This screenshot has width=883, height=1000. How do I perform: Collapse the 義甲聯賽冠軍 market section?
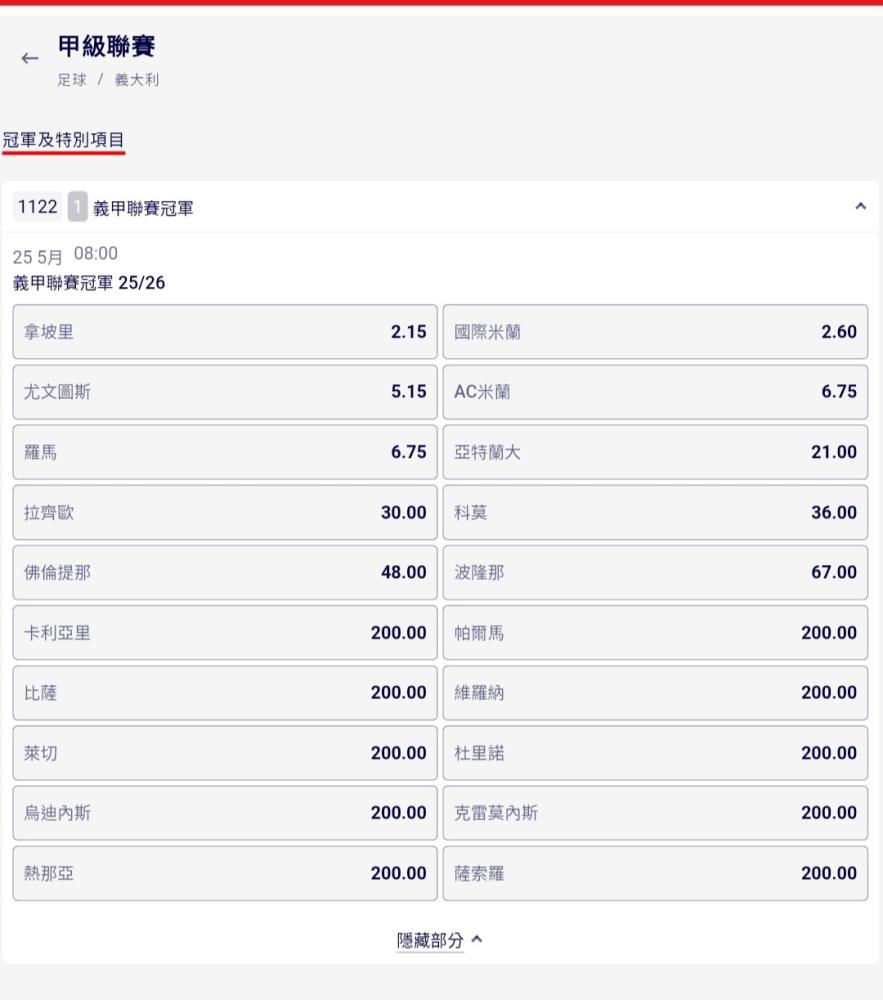[860, 207]
